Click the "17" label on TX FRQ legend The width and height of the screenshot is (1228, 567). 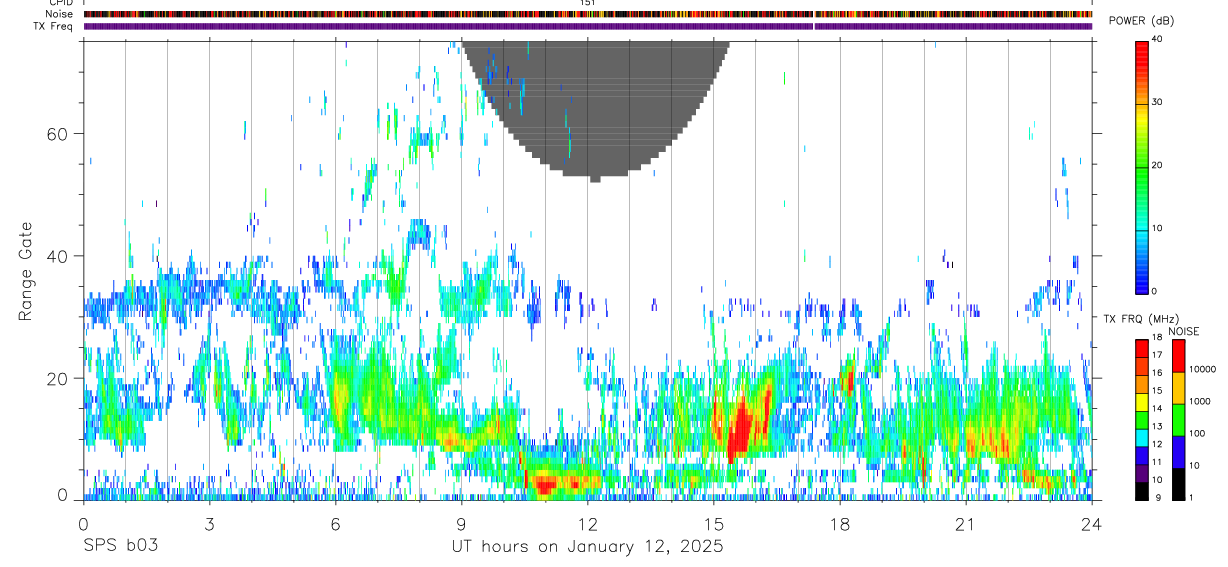1157,355
